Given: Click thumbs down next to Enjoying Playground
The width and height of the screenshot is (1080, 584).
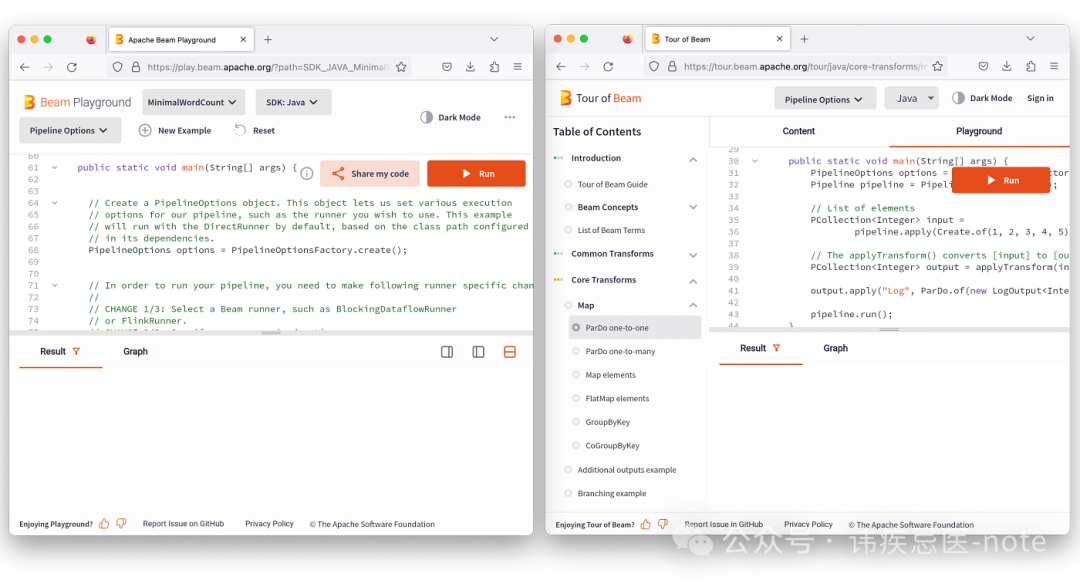Looking at the screenshot, I should point(121,524).
